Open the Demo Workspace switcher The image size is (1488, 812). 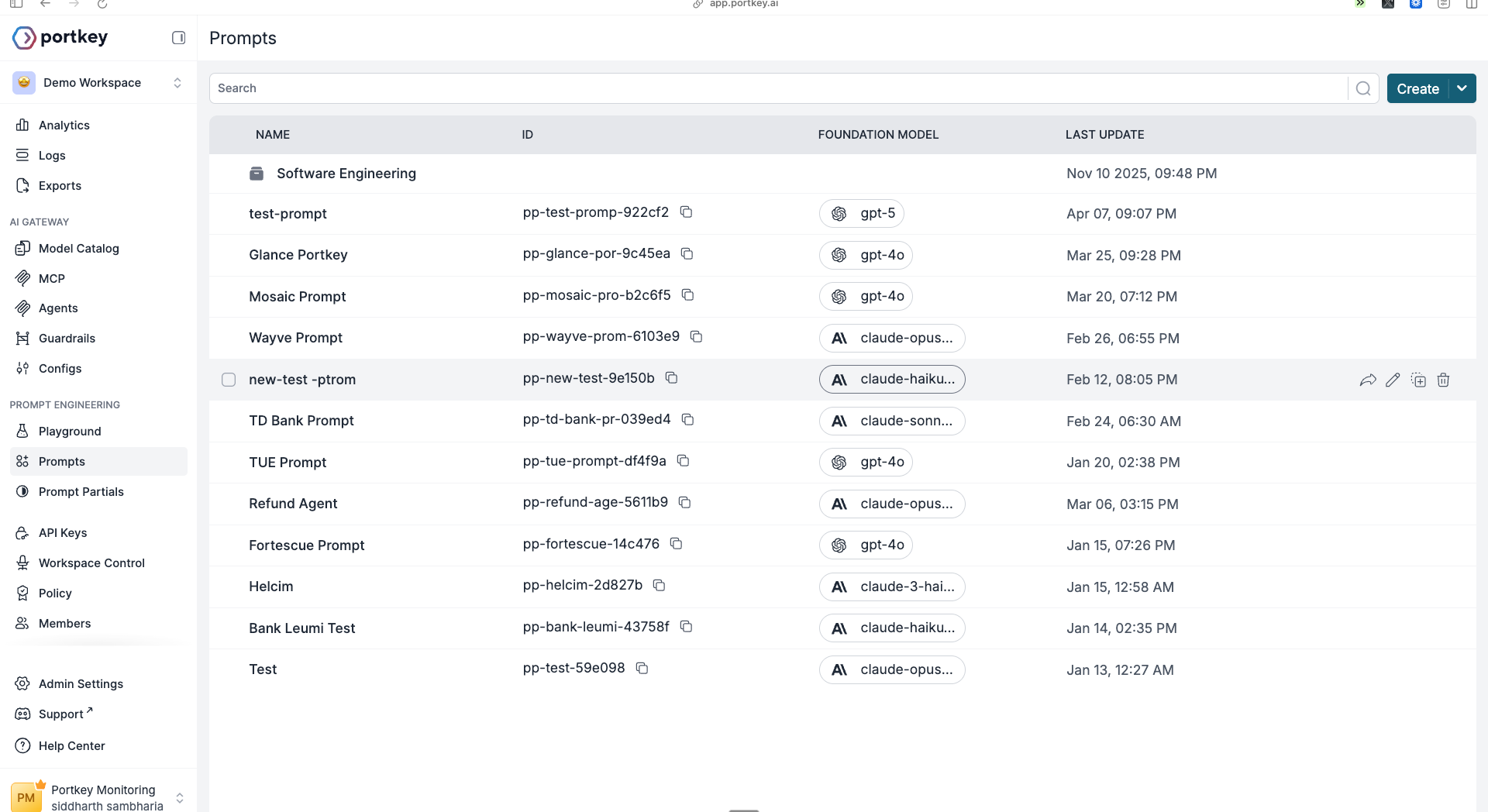click(x=98, y=83)
